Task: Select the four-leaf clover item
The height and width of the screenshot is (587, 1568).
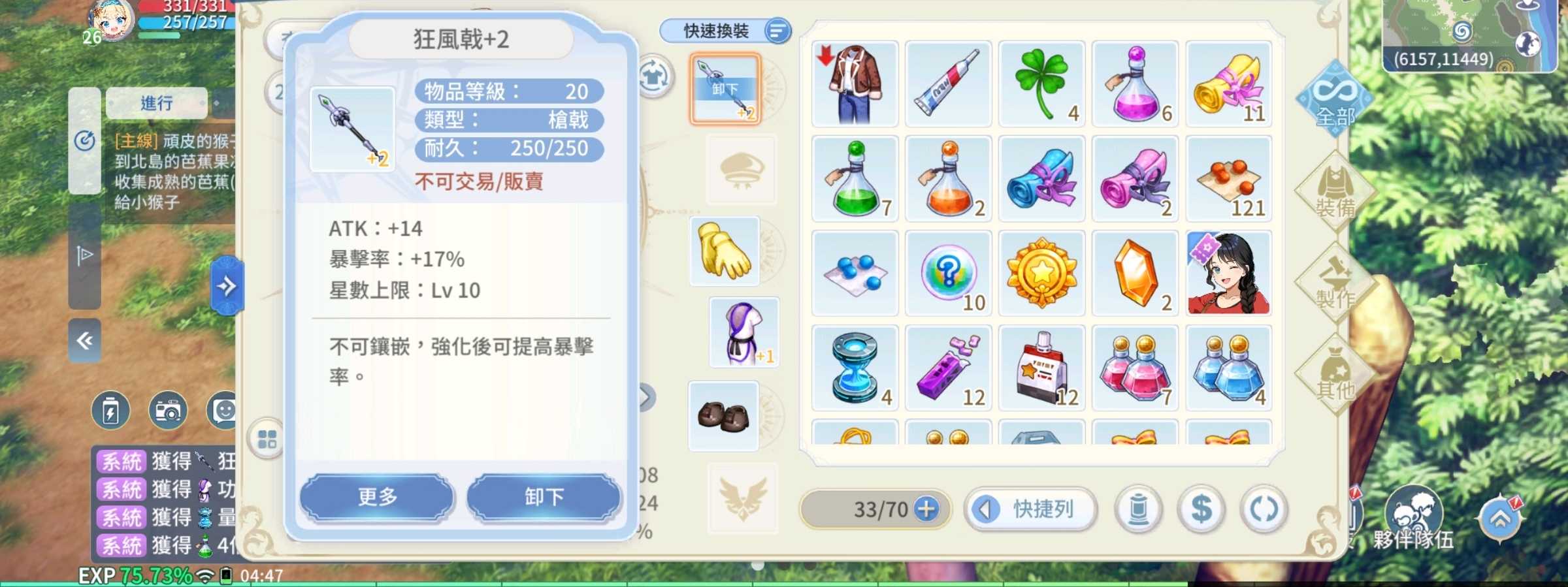Action: tap(1042, 84)
